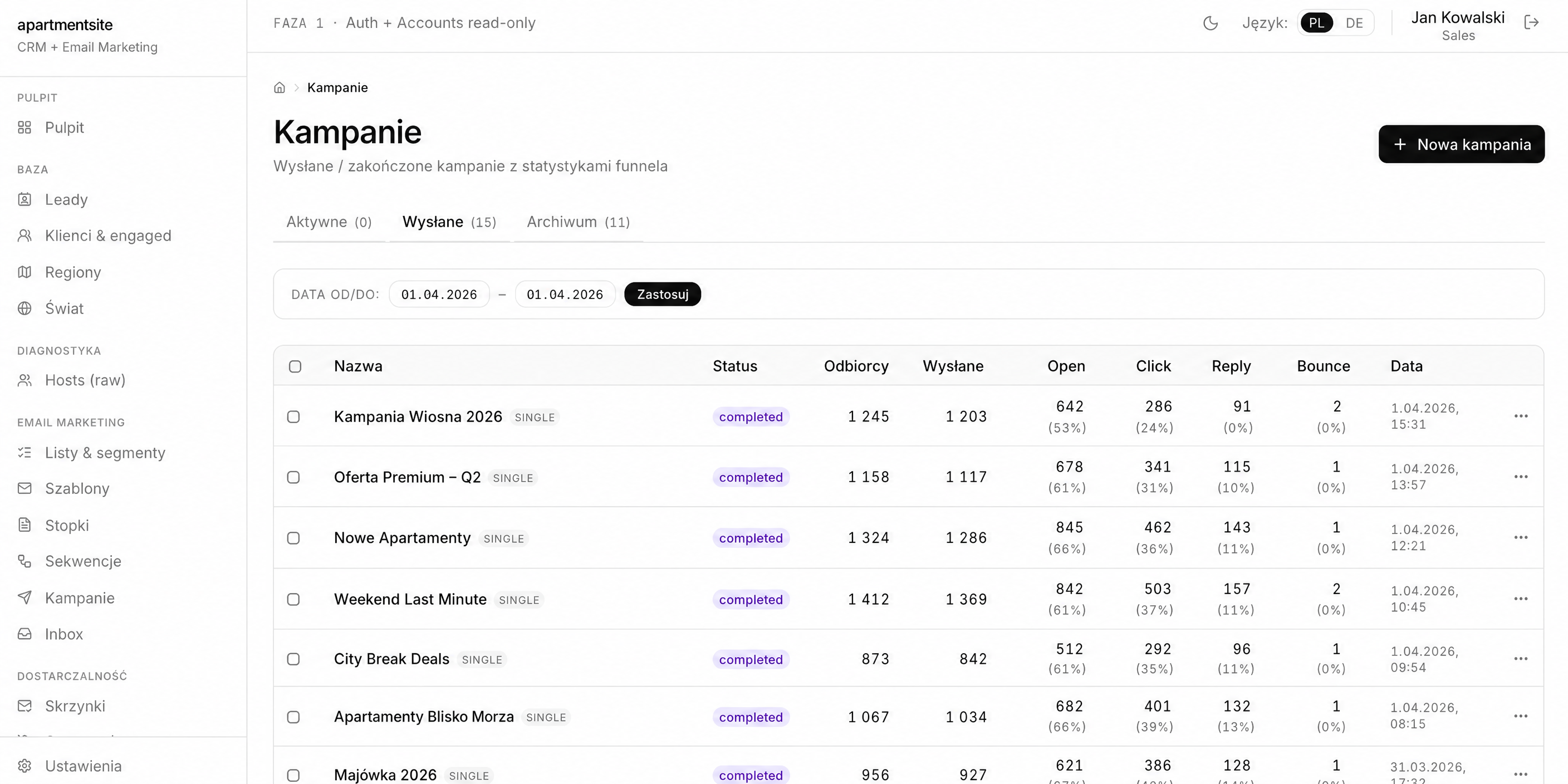
Task: Open actions menu for Nowe Apartamenty
Action: 1521,537
